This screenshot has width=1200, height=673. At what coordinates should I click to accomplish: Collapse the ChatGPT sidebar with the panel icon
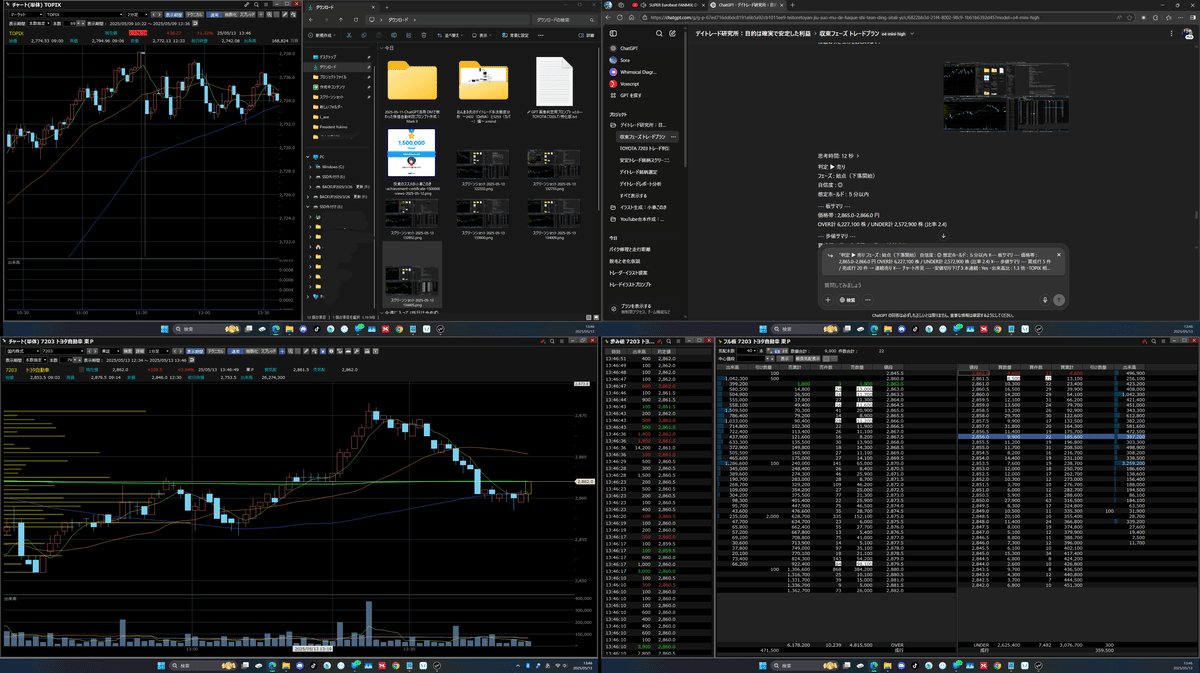[613, 33]
